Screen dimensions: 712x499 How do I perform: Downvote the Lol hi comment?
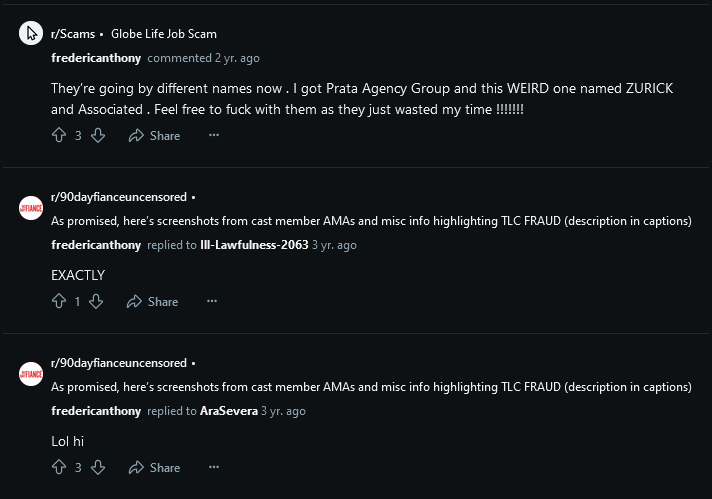98,467
